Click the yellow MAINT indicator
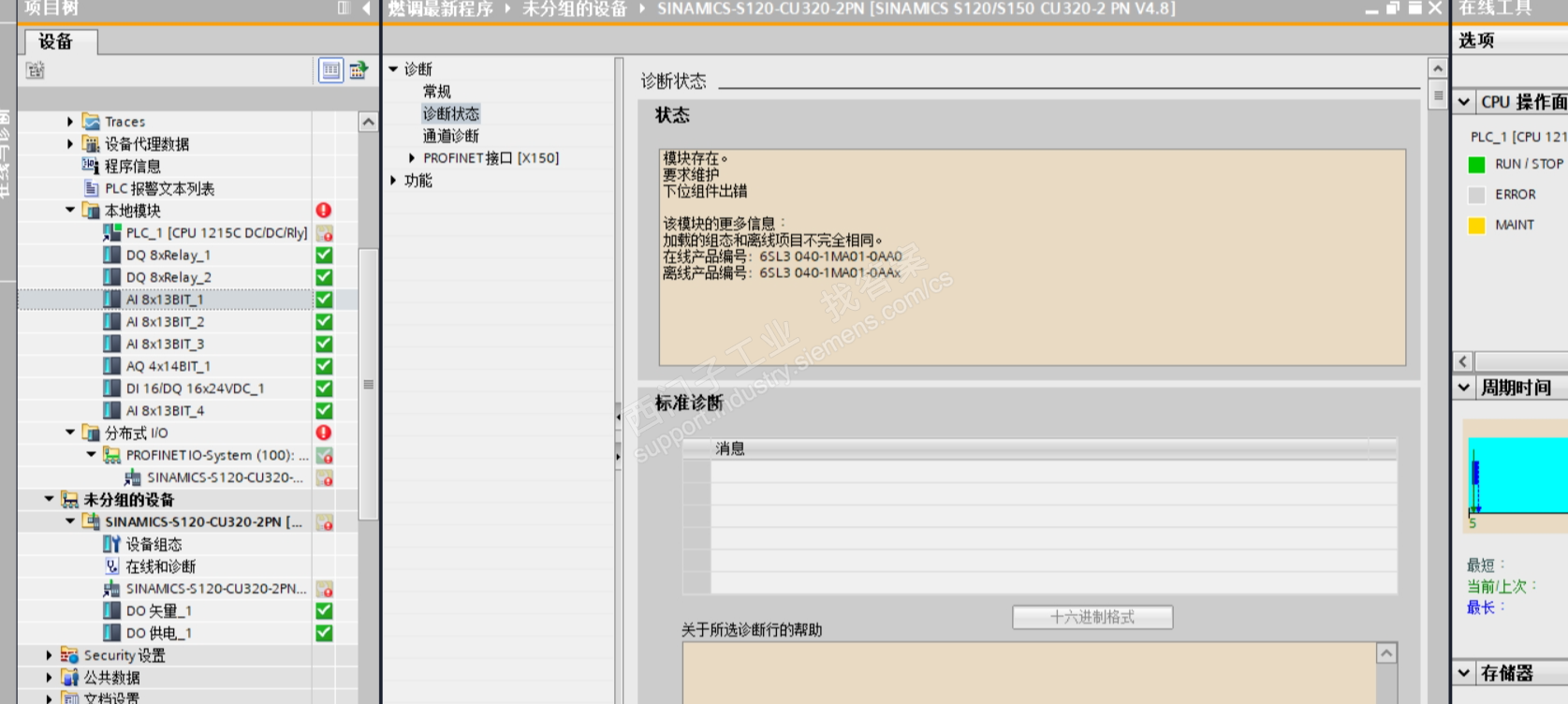Screen dimensions: 1568x704 (1477, 225)
